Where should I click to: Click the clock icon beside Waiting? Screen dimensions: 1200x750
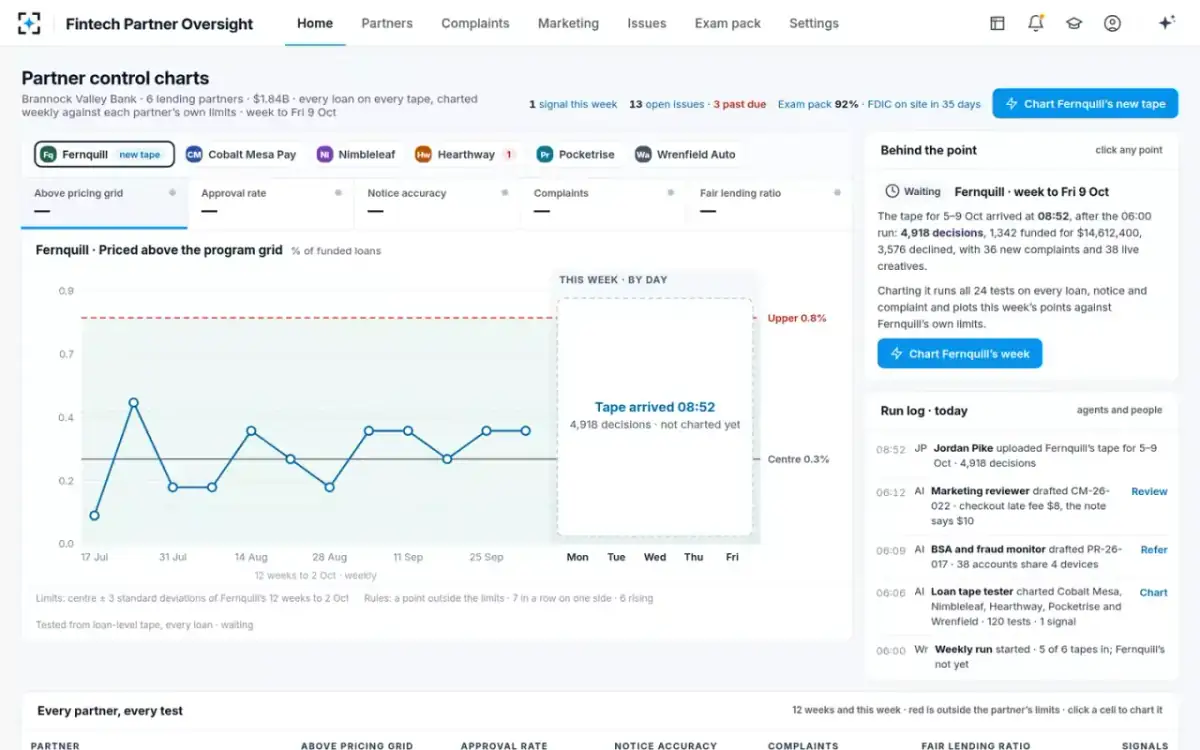click(893, 191)
